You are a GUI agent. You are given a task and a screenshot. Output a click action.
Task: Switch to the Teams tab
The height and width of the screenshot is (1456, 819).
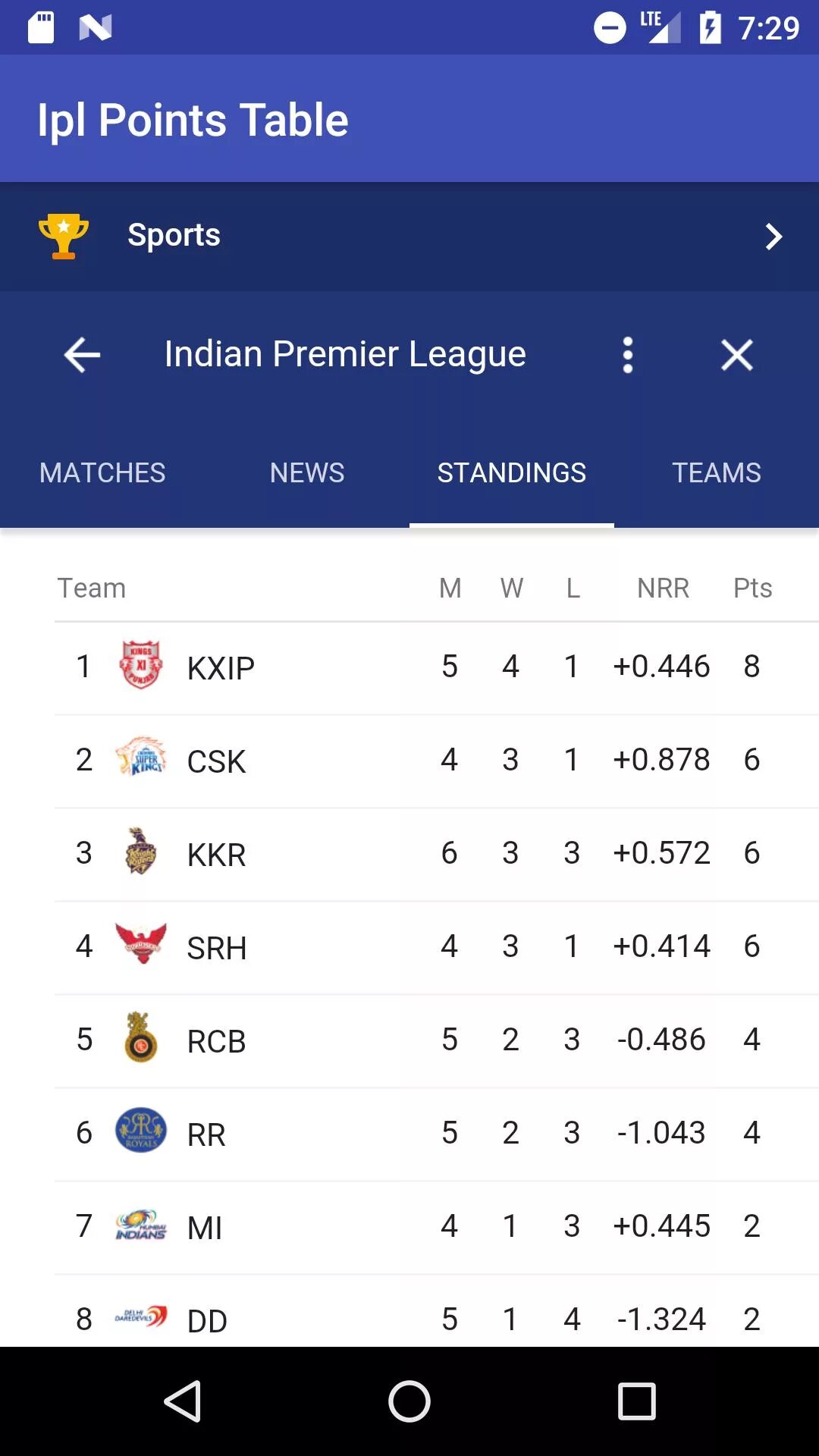pos(717,472)
